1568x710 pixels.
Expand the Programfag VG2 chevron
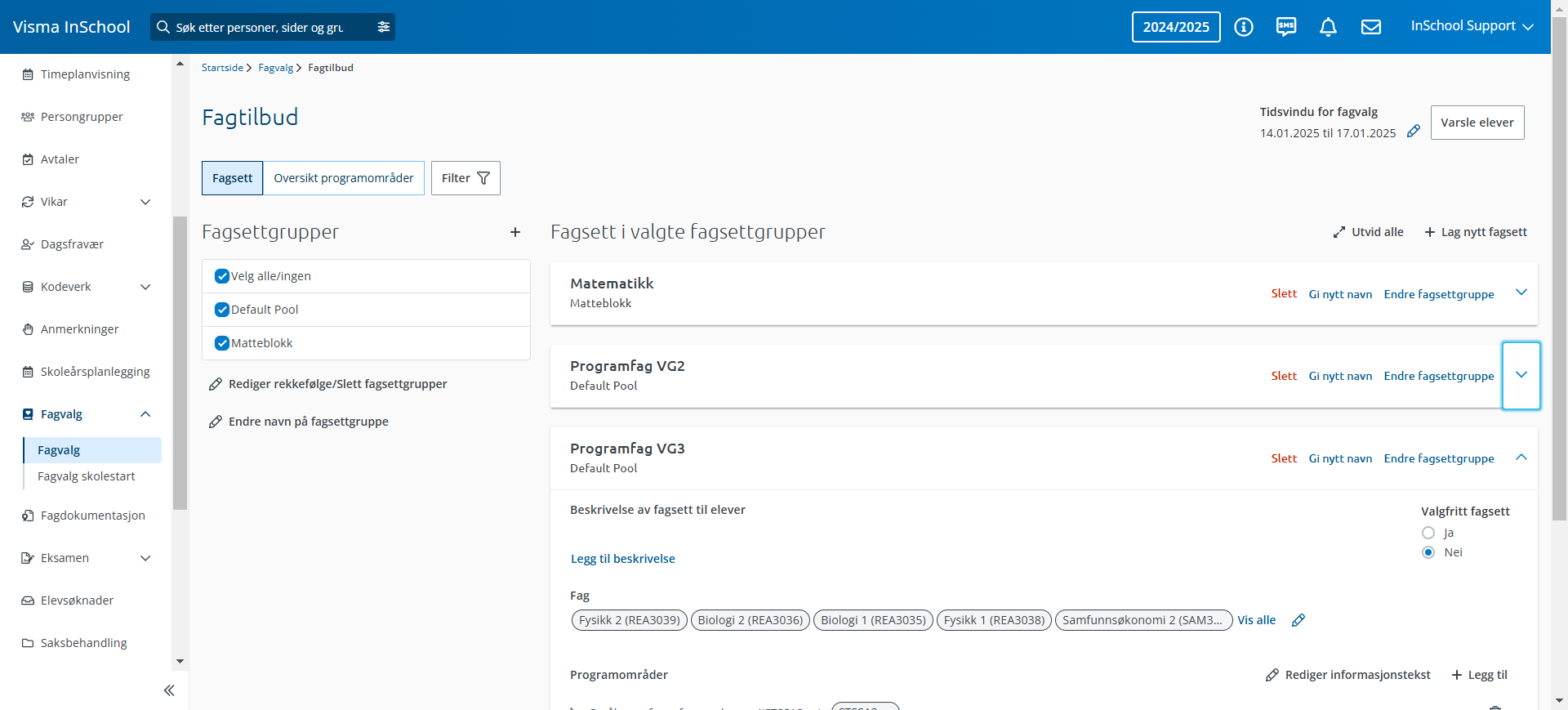pos(1521,375)
